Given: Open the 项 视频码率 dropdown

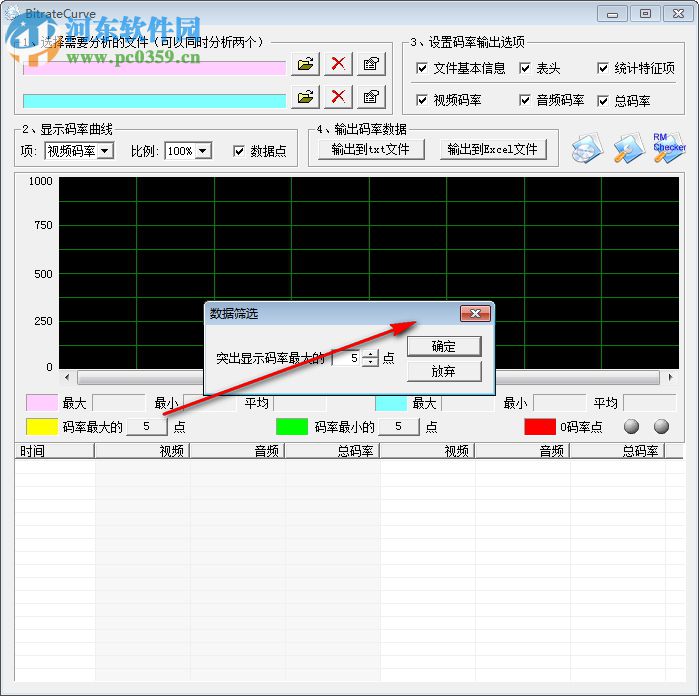Looking at the screenshot, I should (105, 151).
